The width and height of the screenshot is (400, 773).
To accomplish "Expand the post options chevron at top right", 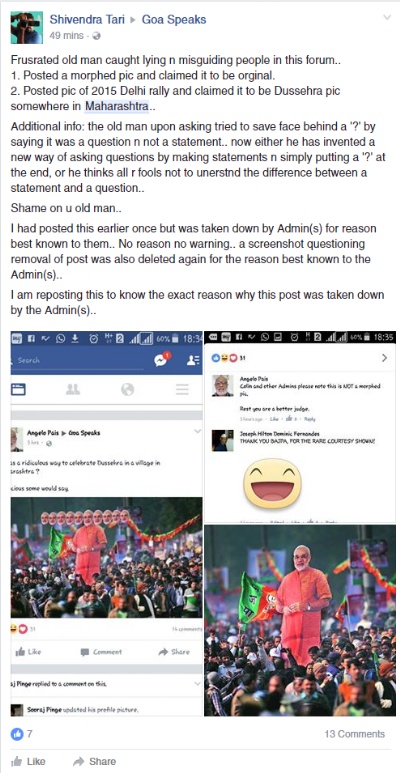I will coord(387,17).
